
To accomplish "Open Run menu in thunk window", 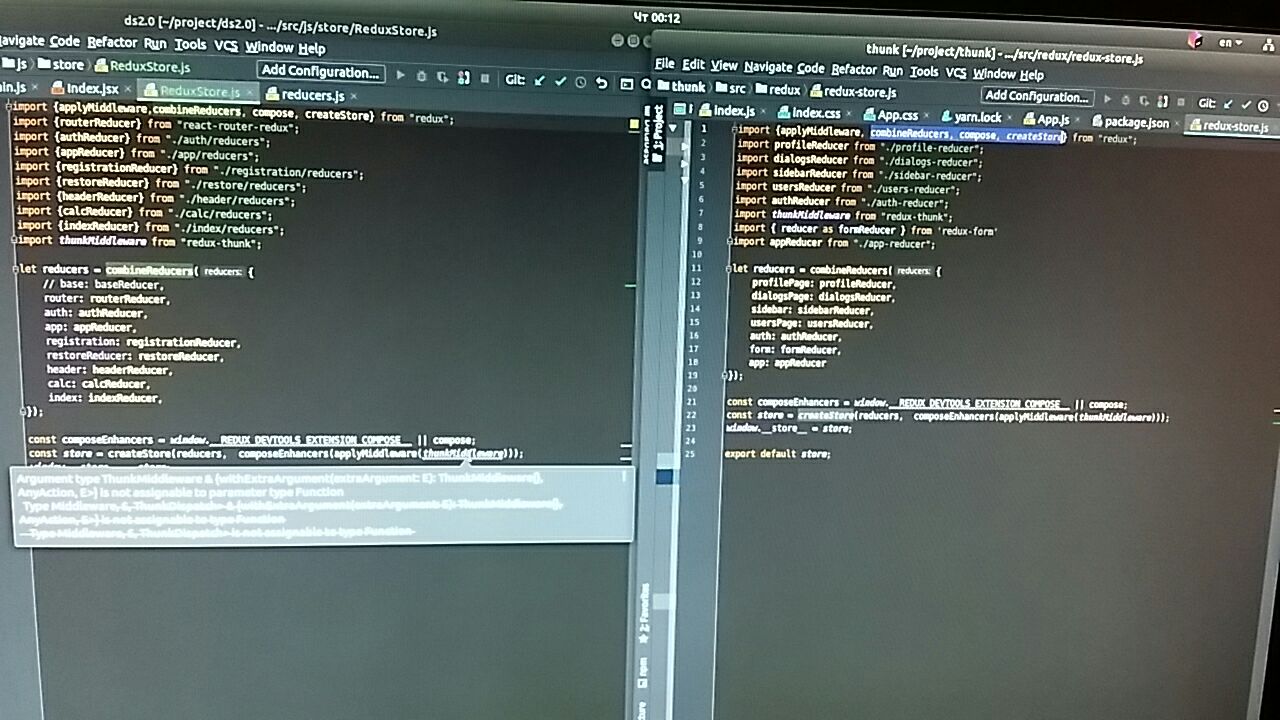I will 892,71.
